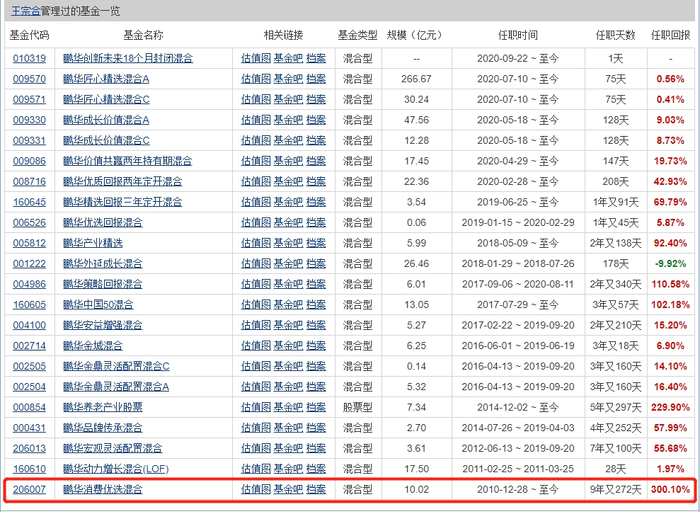
Task: Open fund 鹏华安益增强混合
Action: pyautogui.click(x=103, y=325)
